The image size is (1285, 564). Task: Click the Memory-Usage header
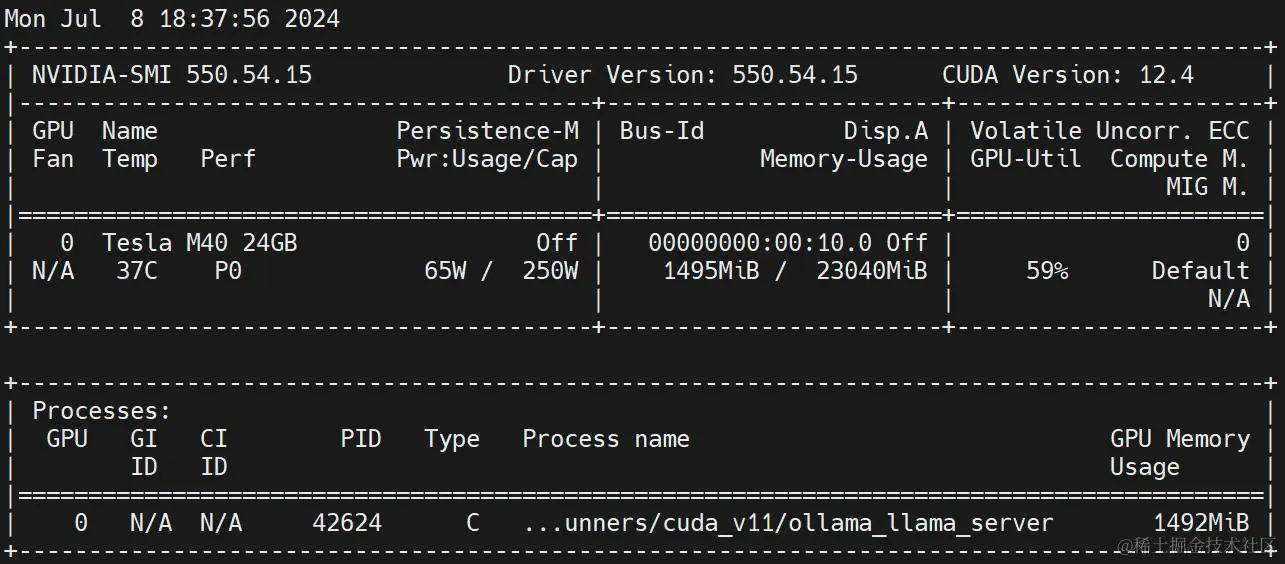pos(844,159)
